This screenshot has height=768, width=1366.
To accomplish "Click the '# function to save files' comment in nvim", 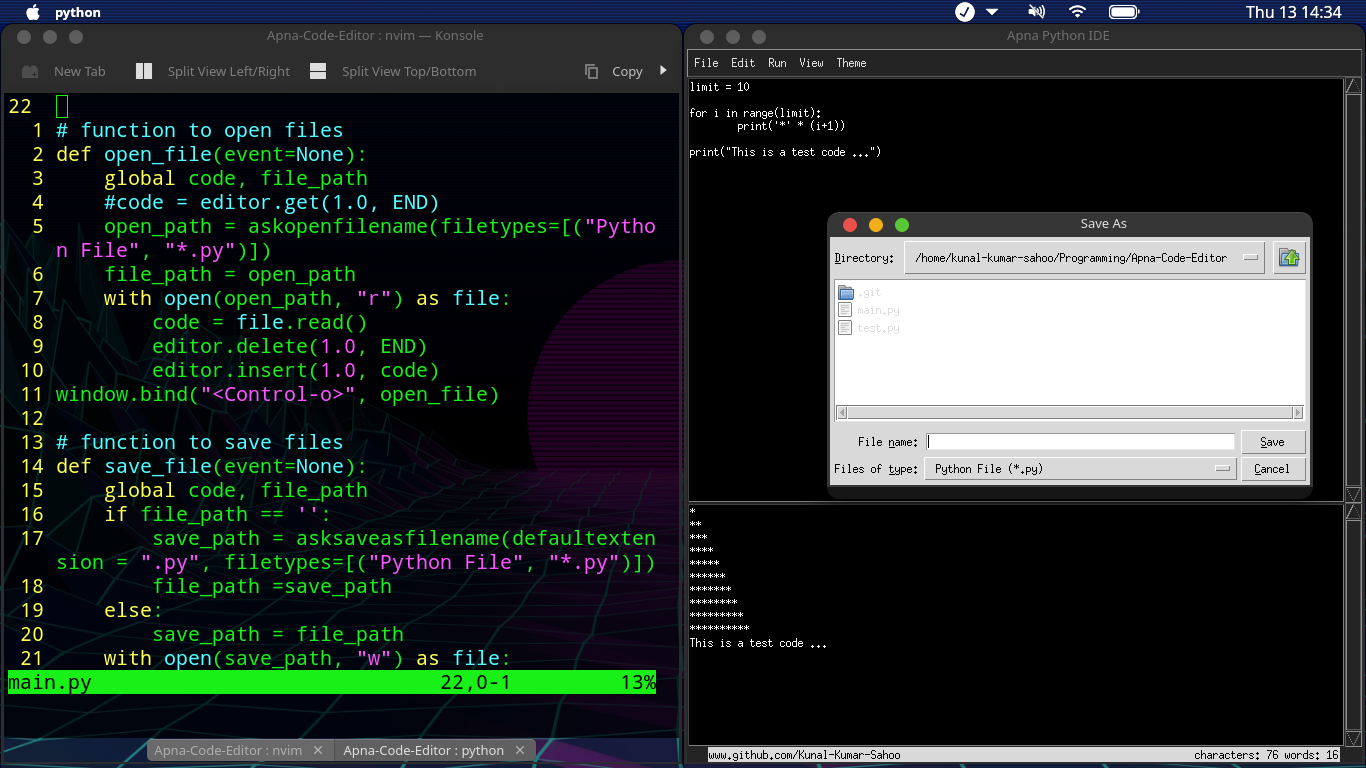I will pyautogui.click(x=200, y=442).
